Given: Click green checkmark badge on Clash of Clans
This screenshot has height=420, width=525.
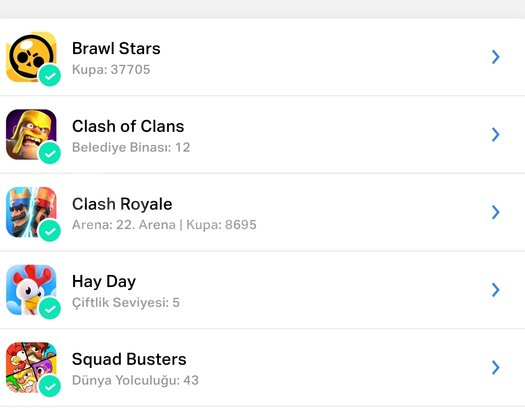Looking at the screenshot, I should (x=50, y=153).
